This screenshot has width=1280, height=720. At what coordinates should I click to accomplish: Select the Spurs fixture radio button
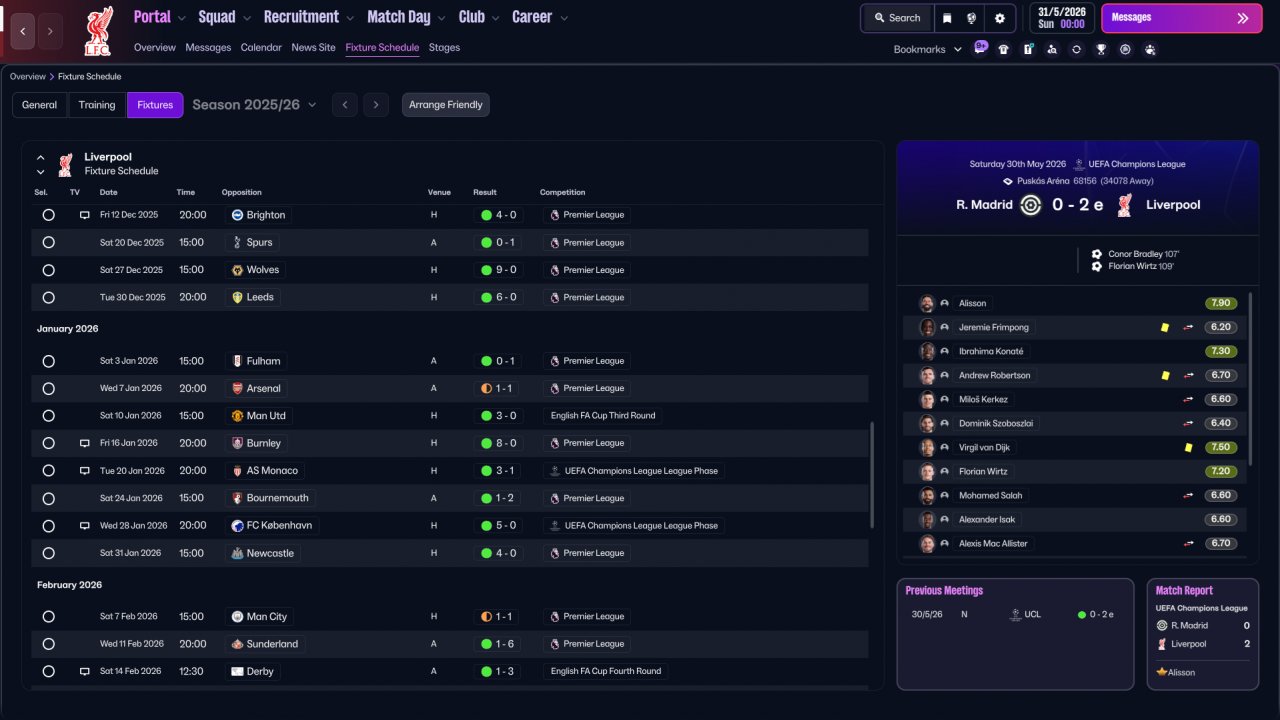click(x=48, y=243)
